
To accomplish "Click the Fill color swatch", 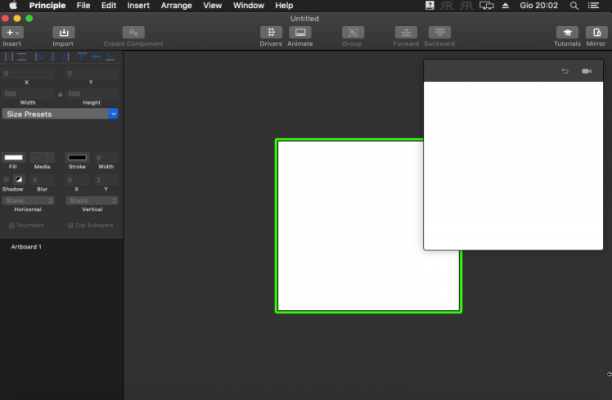I will pos(14,158).
